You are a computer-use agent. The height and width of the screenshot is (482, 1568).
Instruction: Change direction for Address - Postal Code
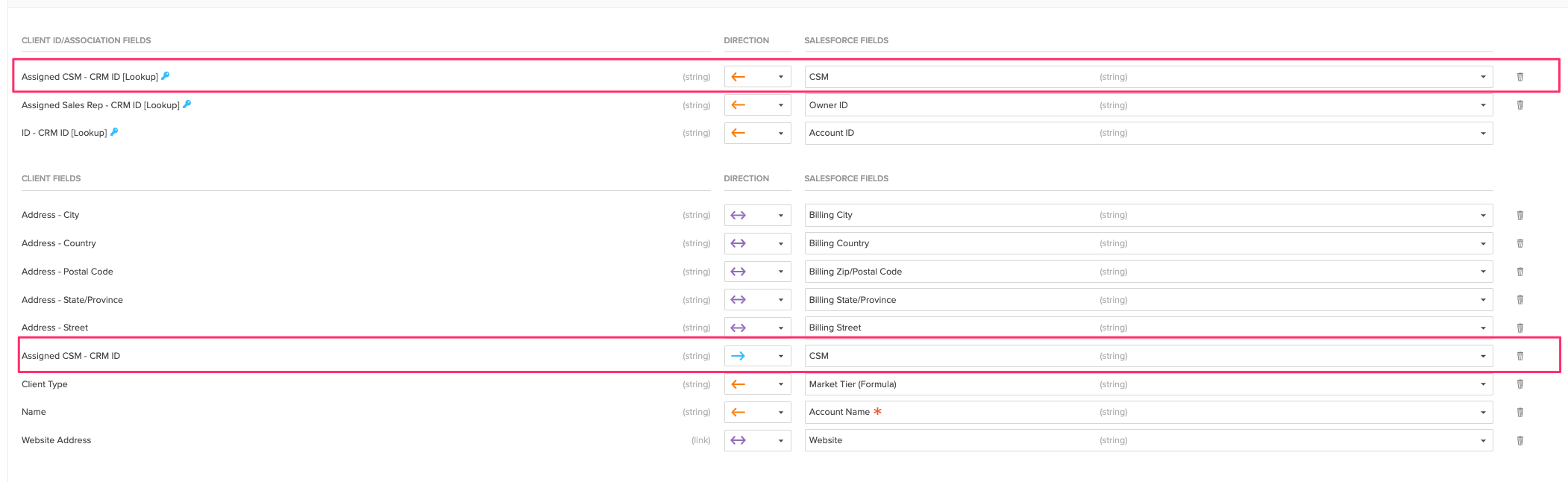(x=757, y=272)
